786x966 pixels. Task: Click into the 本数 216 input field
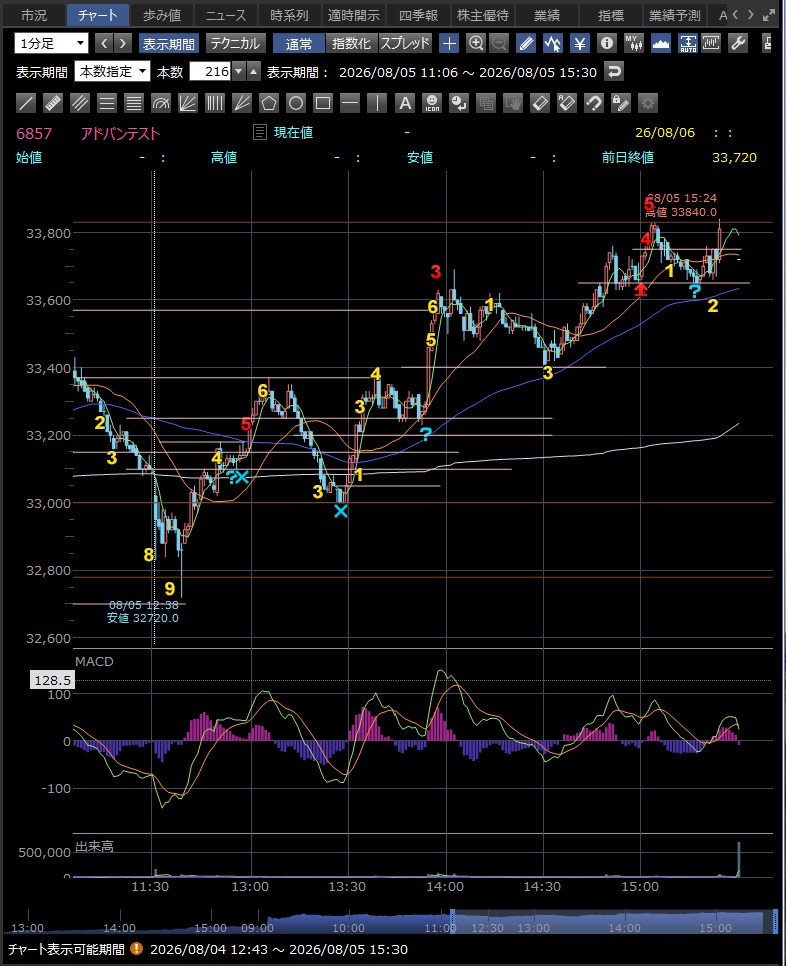(210, 71)
